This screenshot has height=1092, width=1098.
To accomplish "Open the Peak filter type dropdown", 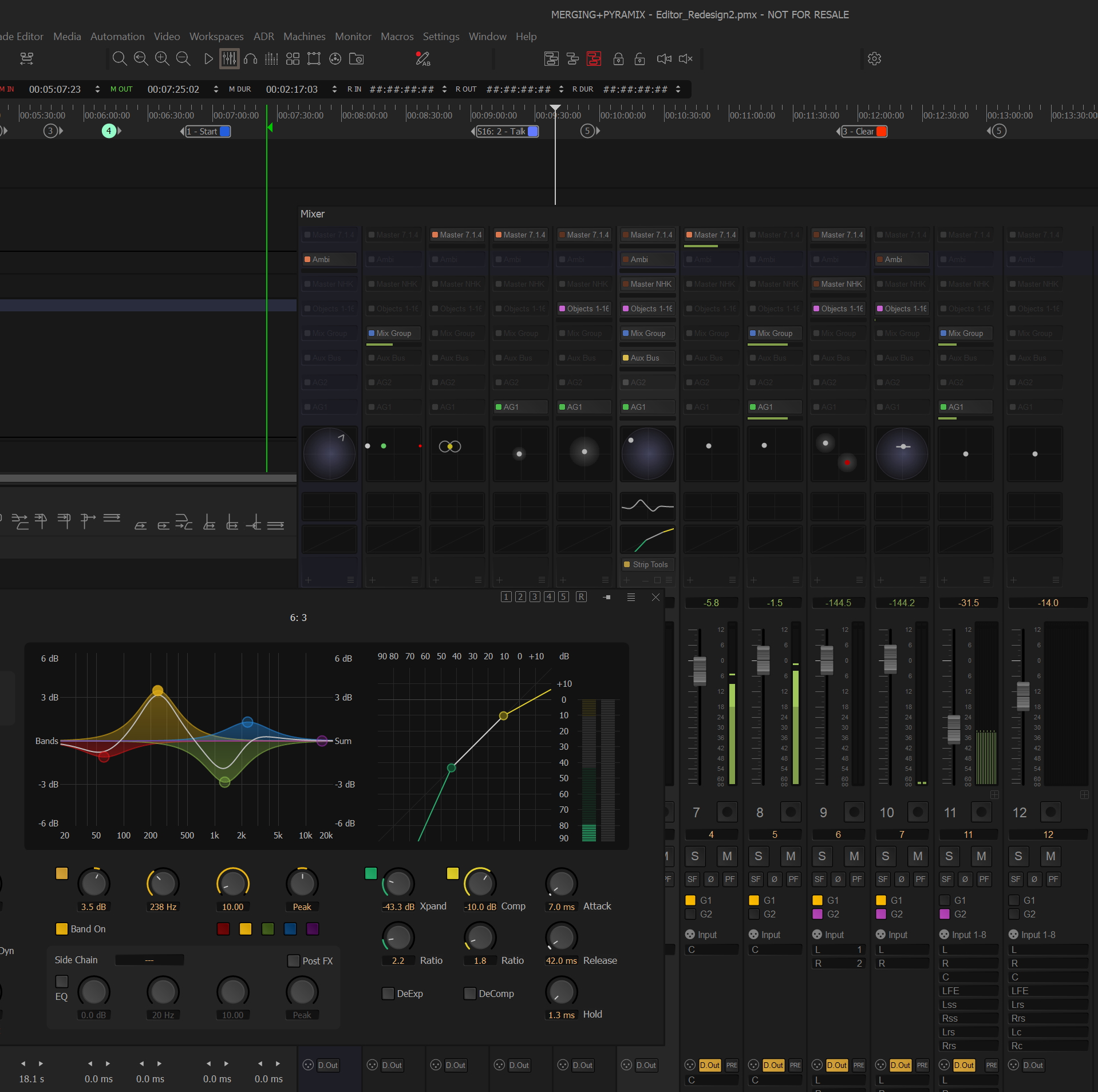I will click(x=302, y=907).
